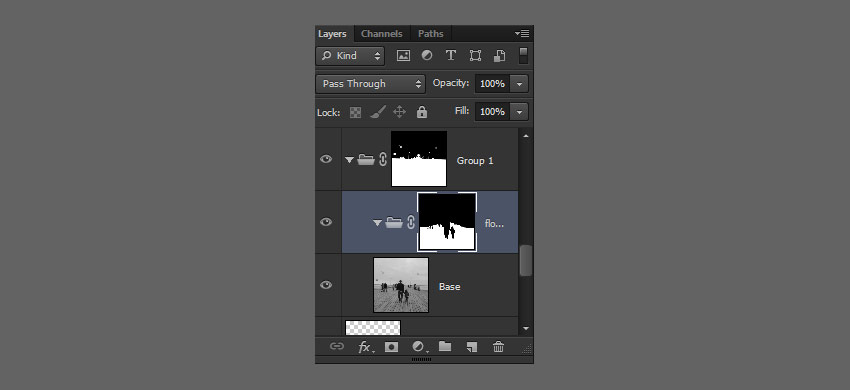Select the Base layer name
Image resolution: width=850 pixels, height=390 pixels.
pos(449,286)
